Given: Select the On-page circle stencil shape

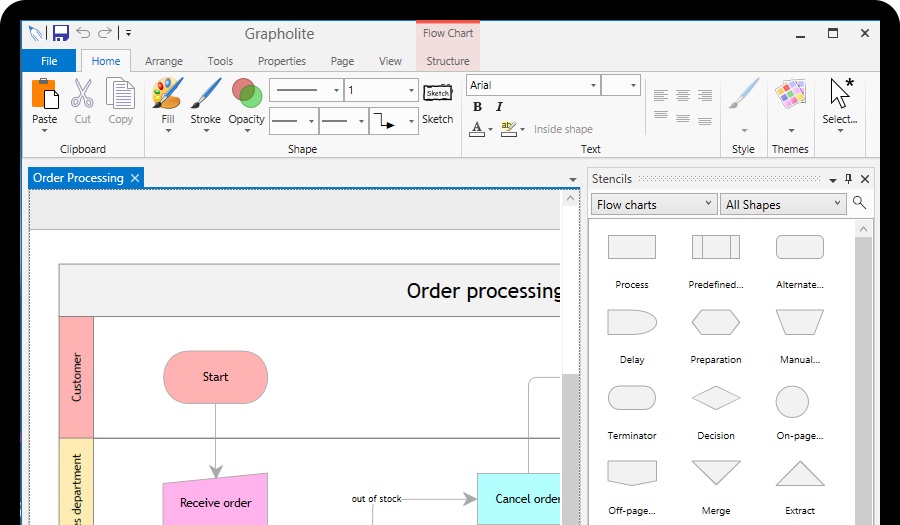Looking at the screenshot, I should [x=792, y=401].
